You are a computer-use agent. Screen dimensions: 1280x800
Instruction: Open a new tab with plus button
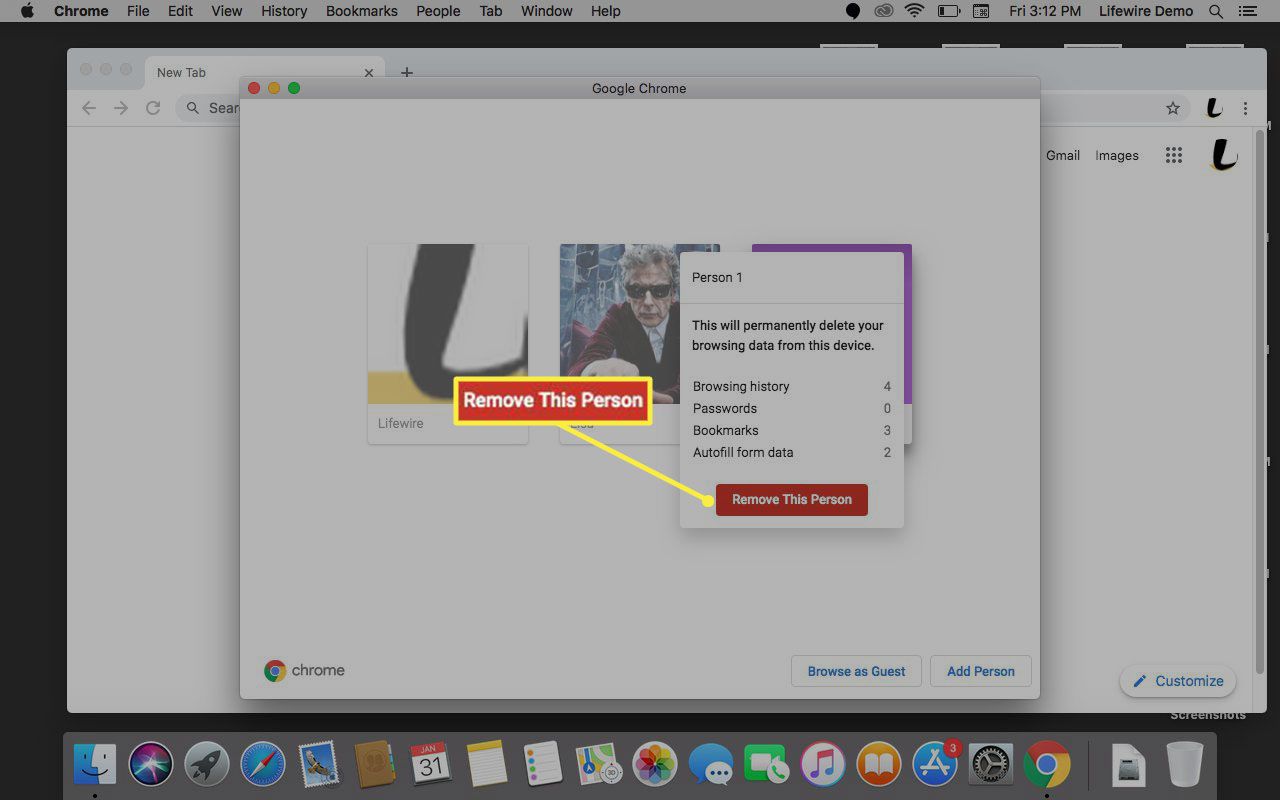[x=406, y=73]
